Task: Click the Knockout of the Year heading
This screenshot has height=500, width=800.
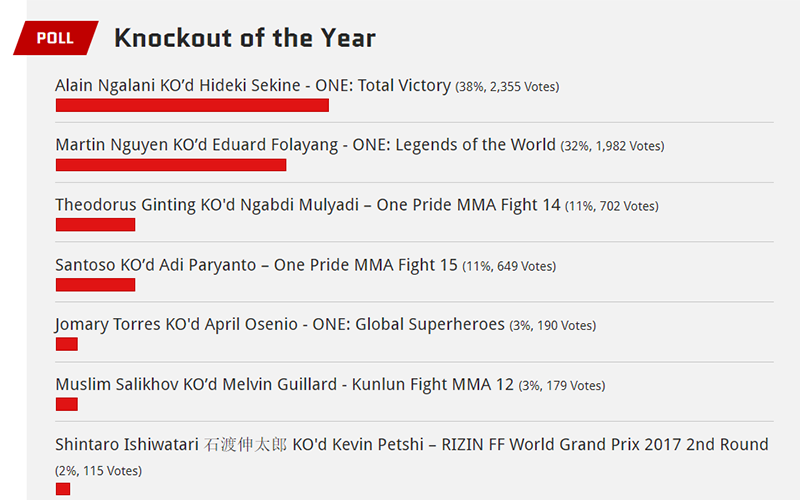Action: [245, 38]
